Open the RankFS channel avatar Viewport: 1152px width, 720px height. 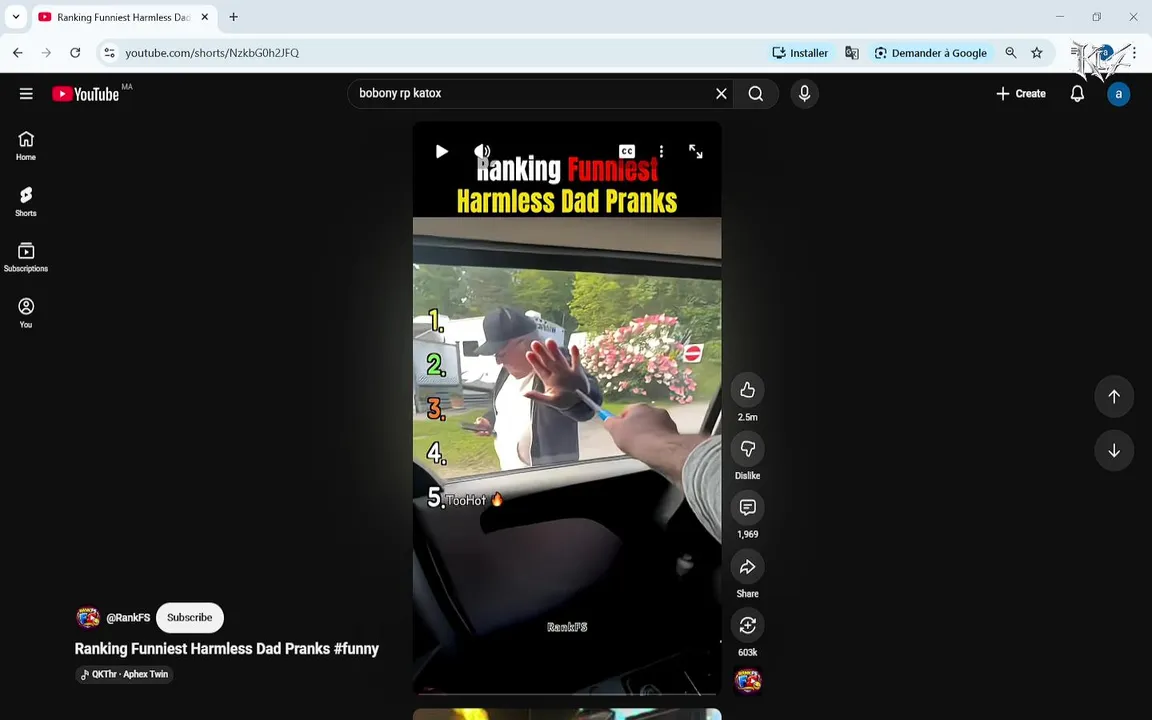88,617
